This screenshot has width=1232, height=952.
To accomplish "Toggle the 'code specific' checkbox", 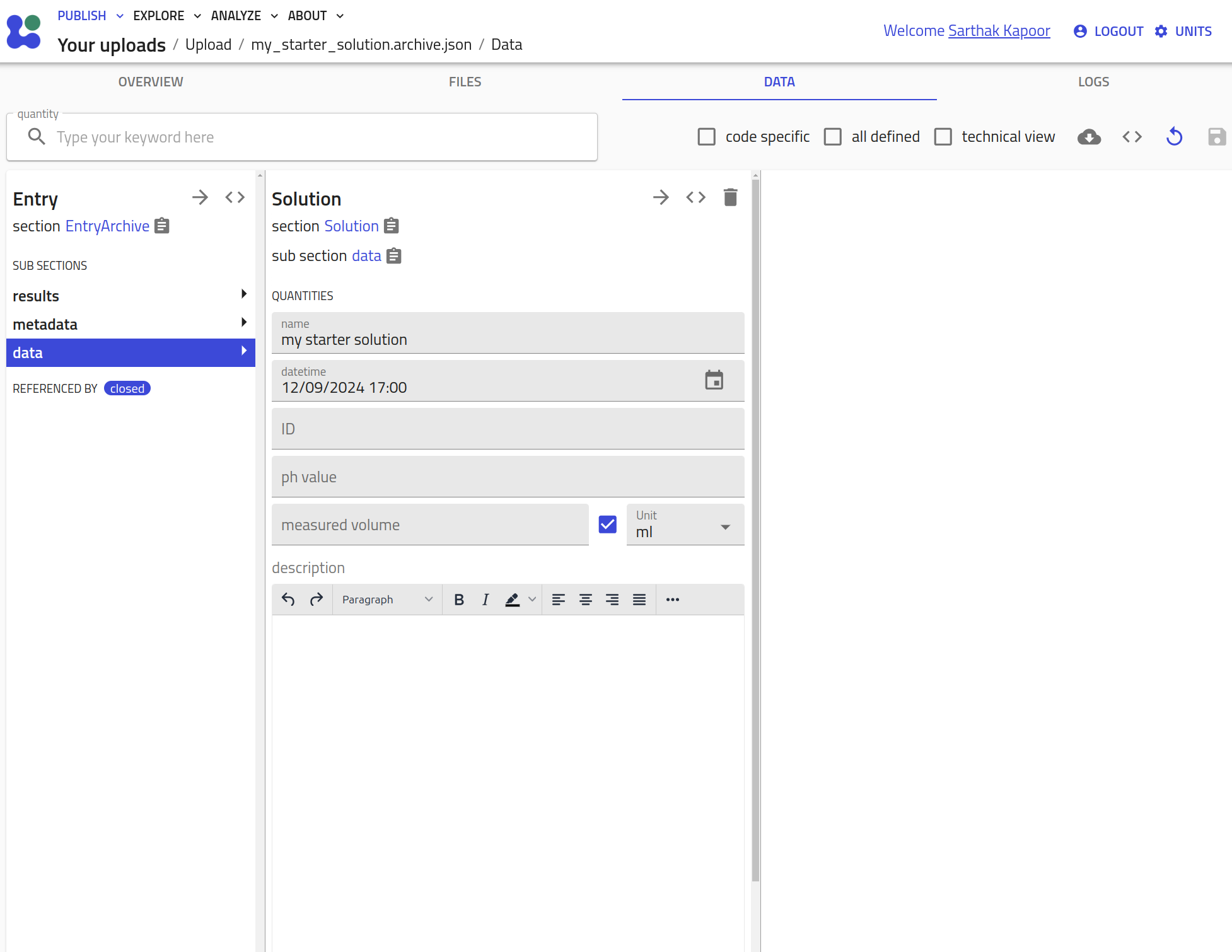I will pyautogui.click(x=708, y=136).
